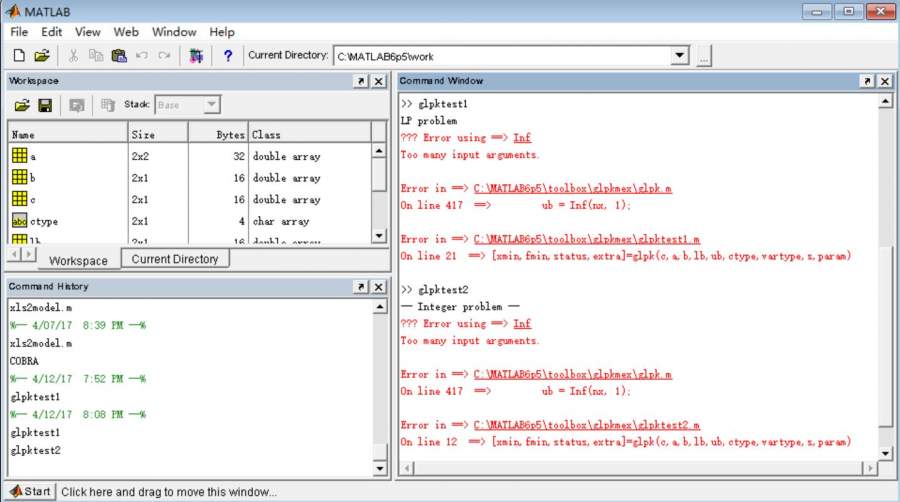
Task: Click the Class column header
Action: pos(310,134)
